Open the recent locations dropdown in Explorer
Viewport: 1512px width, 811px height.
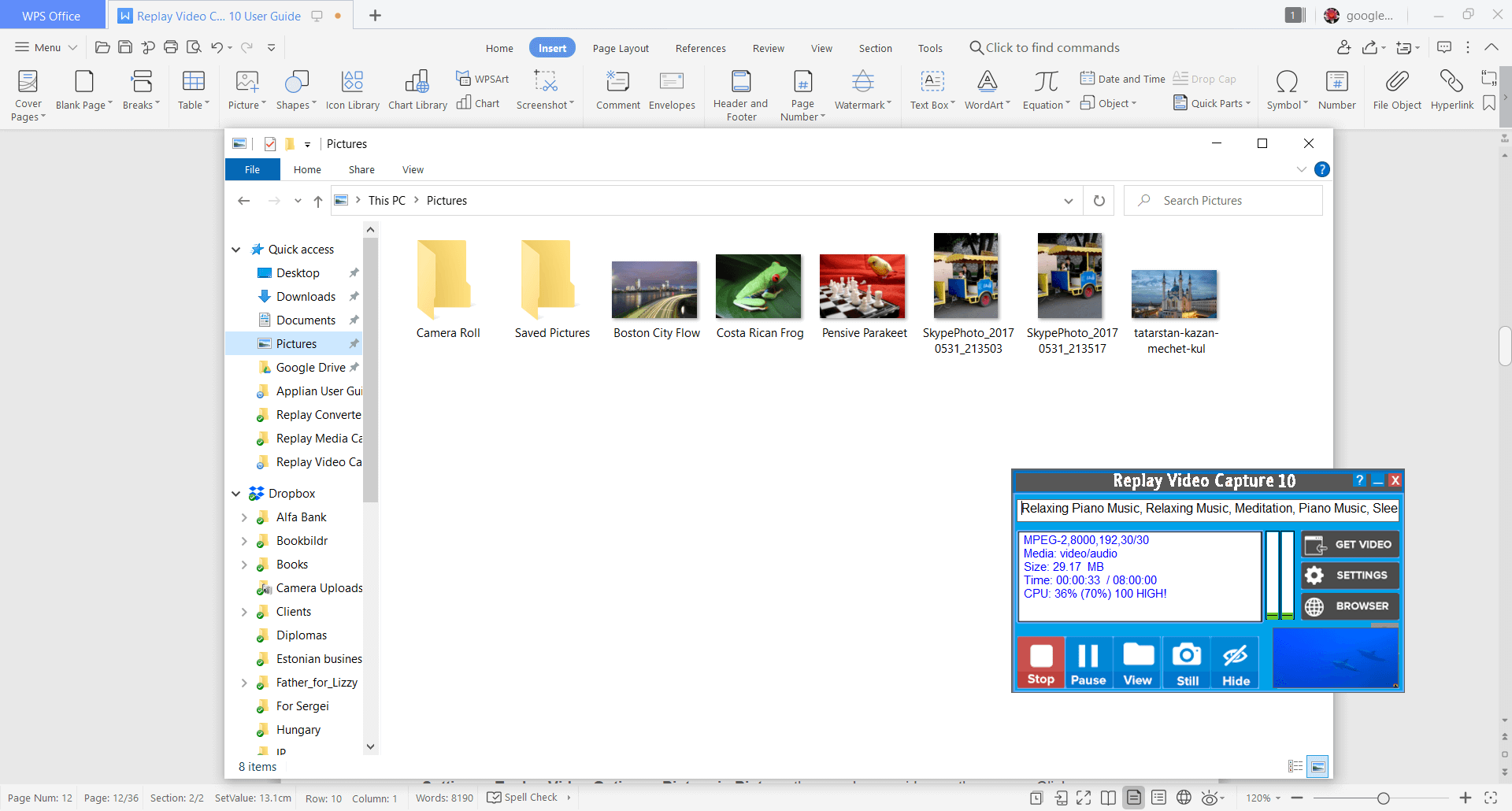point(298,201)
